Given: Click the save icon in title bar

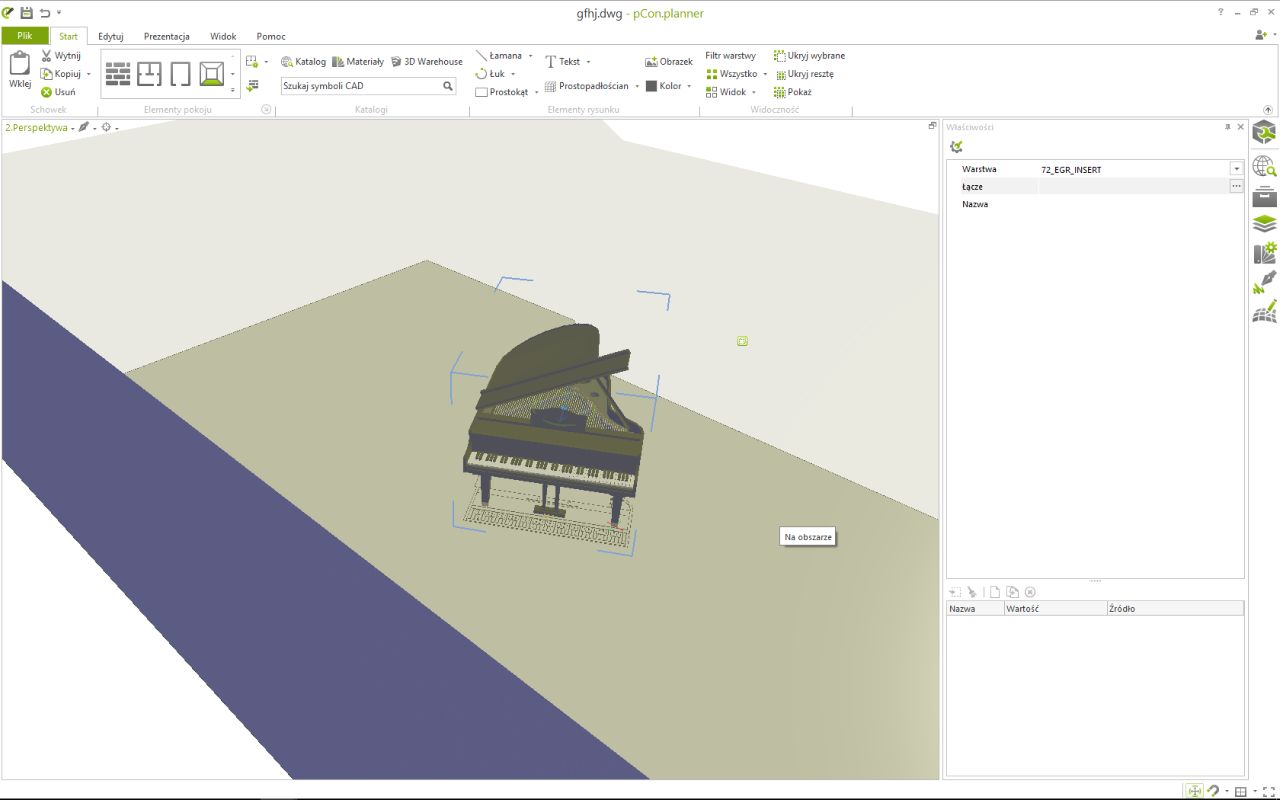Looking at the screenshot, I should (27, 12).
